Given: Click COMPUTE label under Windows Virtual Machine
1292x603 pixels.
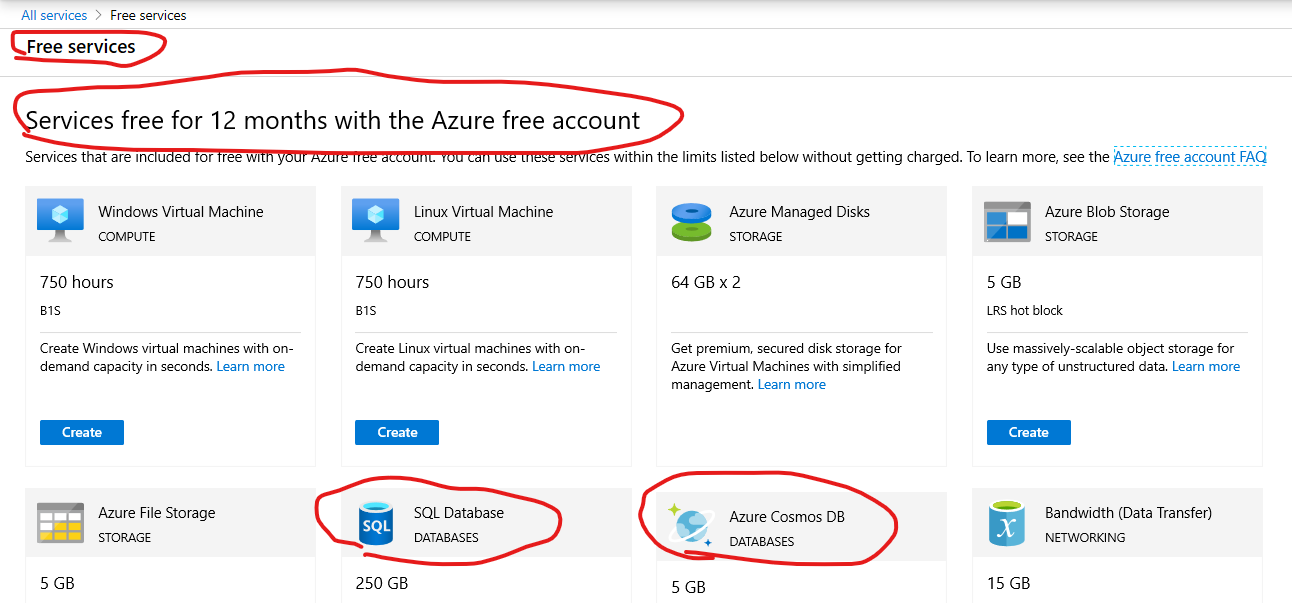Looking at the screenshot, I should click(127, 237).
